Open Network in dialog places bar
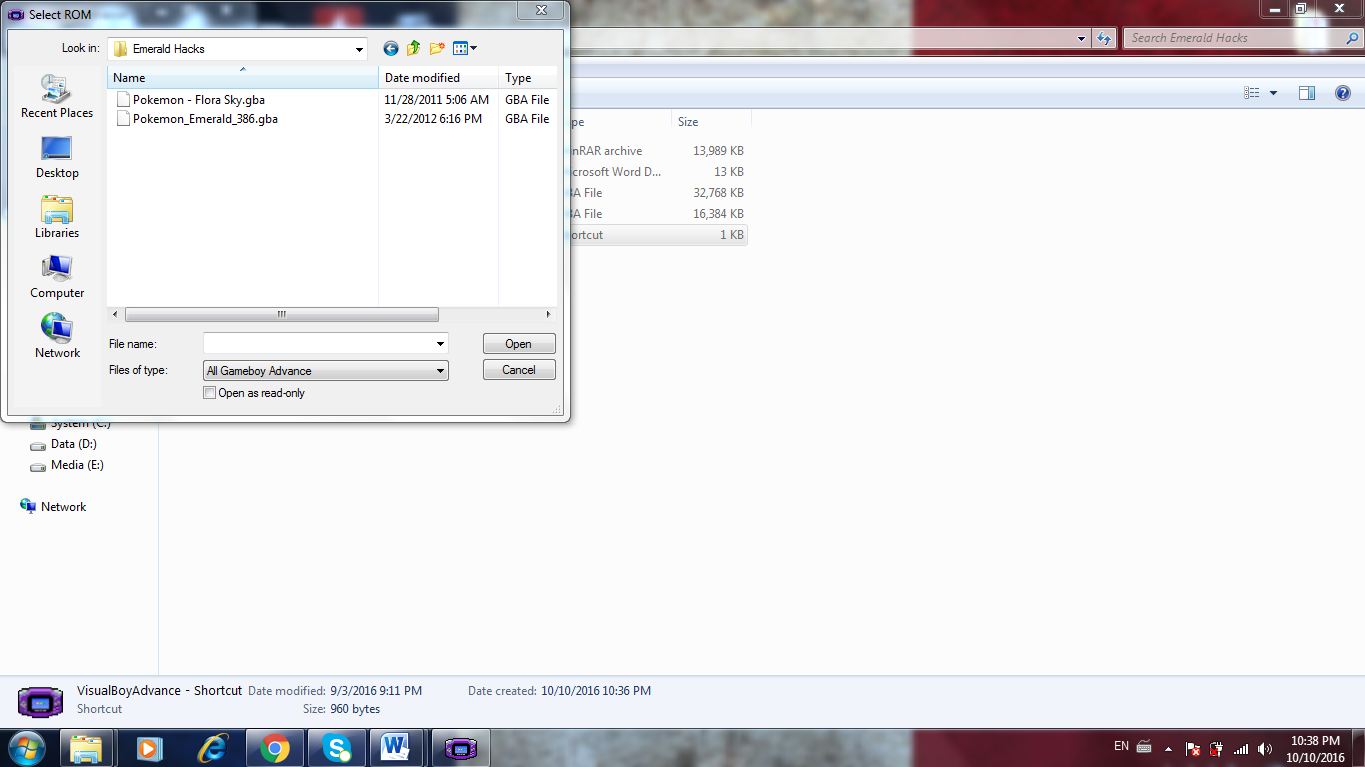The width and height of the screenshot is (1365, 767). 57,337
